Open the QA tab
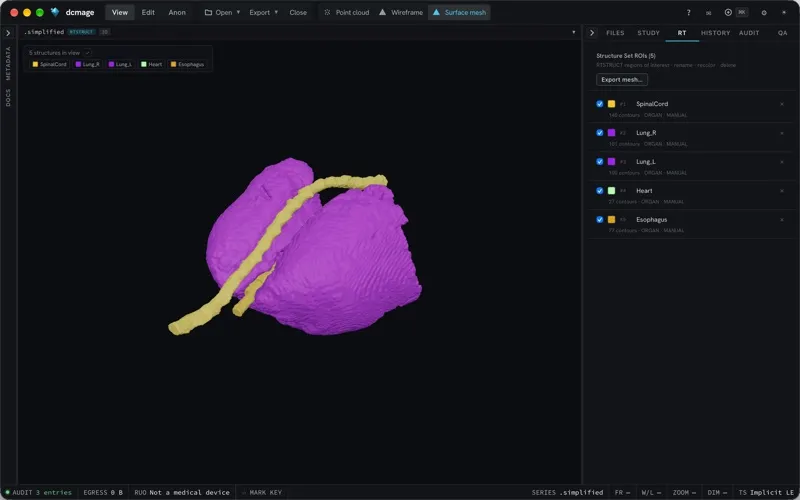Screen dimensions: 800x500 tap(782, 33)
